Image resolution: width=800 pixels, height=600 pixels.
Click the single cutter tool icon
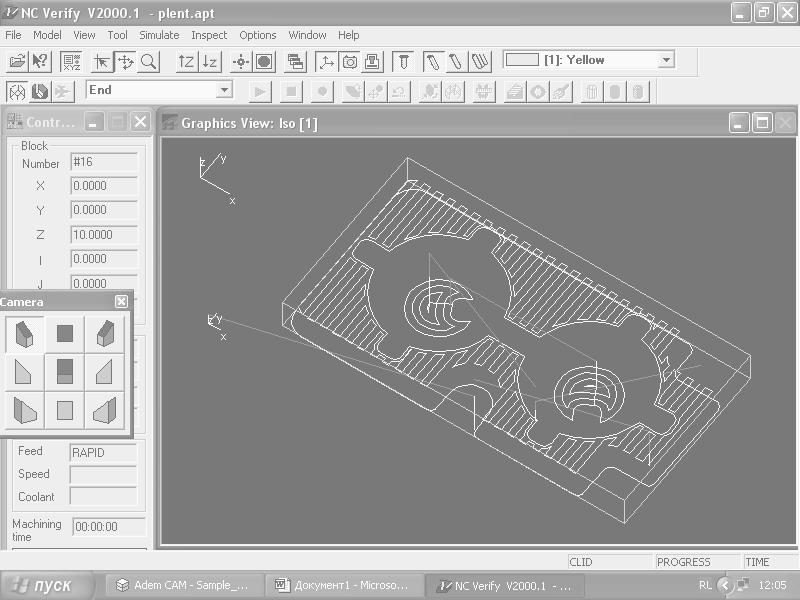tap(403, 62)
